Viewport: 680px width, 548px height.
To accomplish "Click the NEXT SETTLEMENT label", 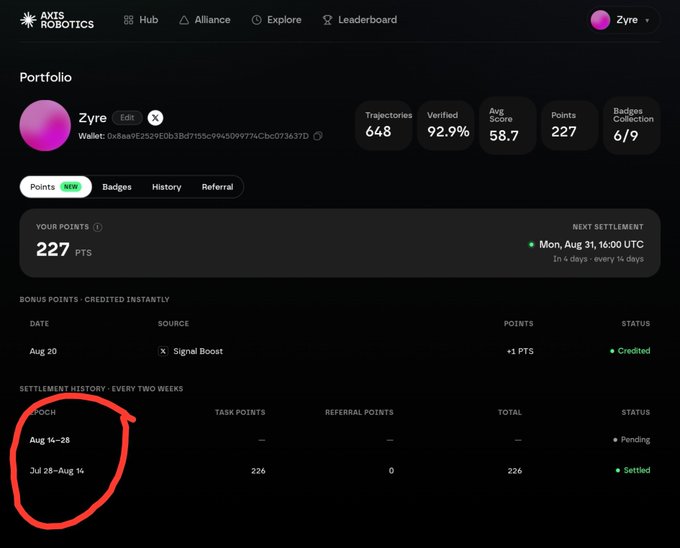I will point(608,227).
